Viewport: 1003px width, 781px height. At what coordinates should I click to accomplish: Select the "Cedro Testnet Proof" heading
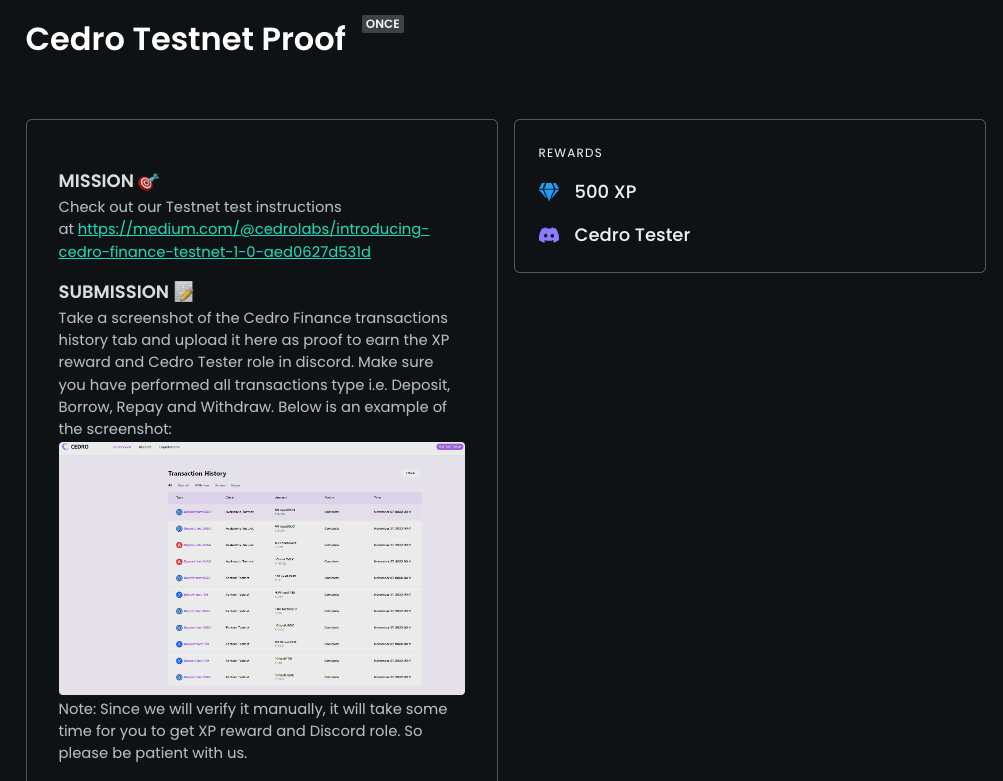coord(186,38)
